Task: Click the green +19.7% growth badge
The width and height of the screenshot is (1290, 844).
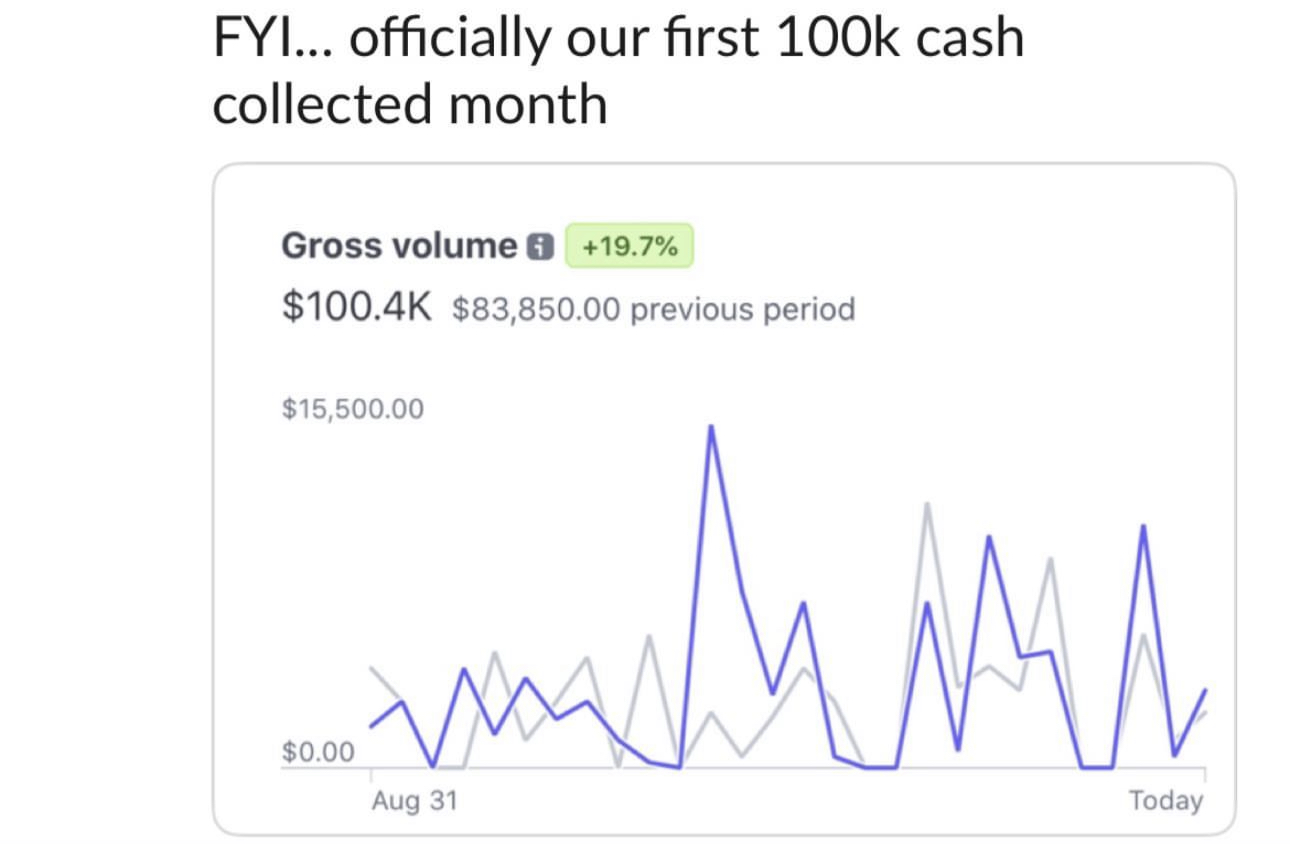Action: 629,246
